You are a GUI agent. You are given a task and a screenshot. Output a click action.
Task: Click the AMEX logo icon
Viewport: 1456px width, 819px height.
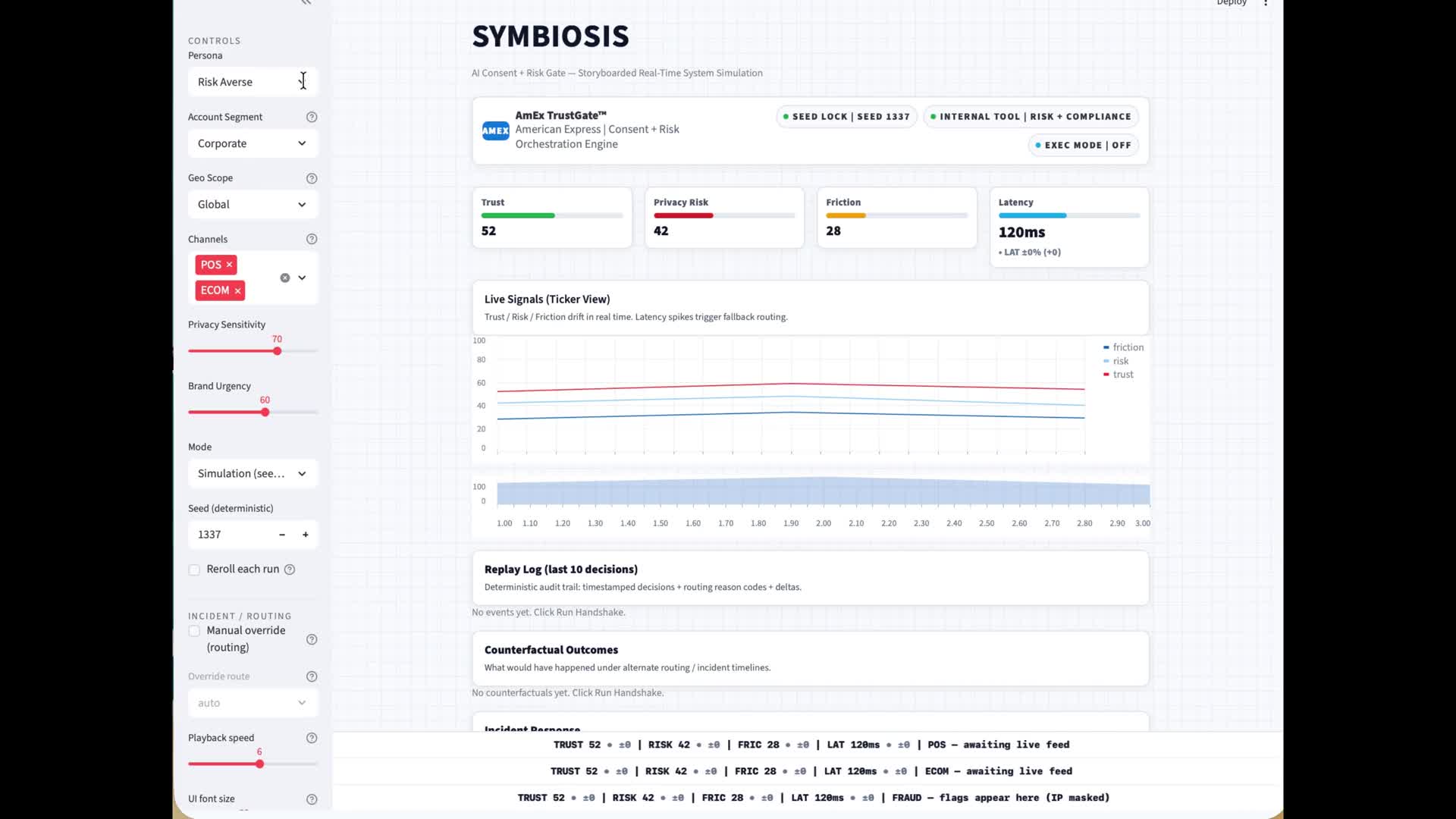pos(495,130)
